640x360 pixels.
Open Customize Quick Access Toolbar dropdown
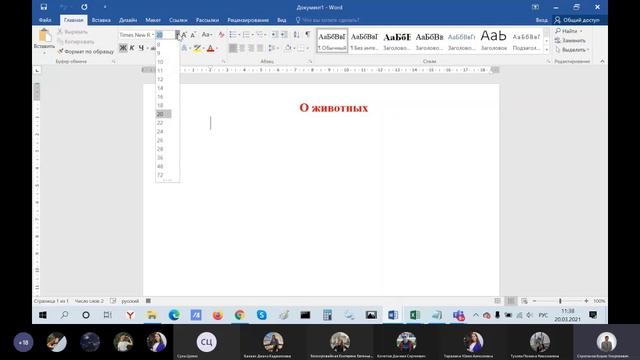(x=105, y=7)
